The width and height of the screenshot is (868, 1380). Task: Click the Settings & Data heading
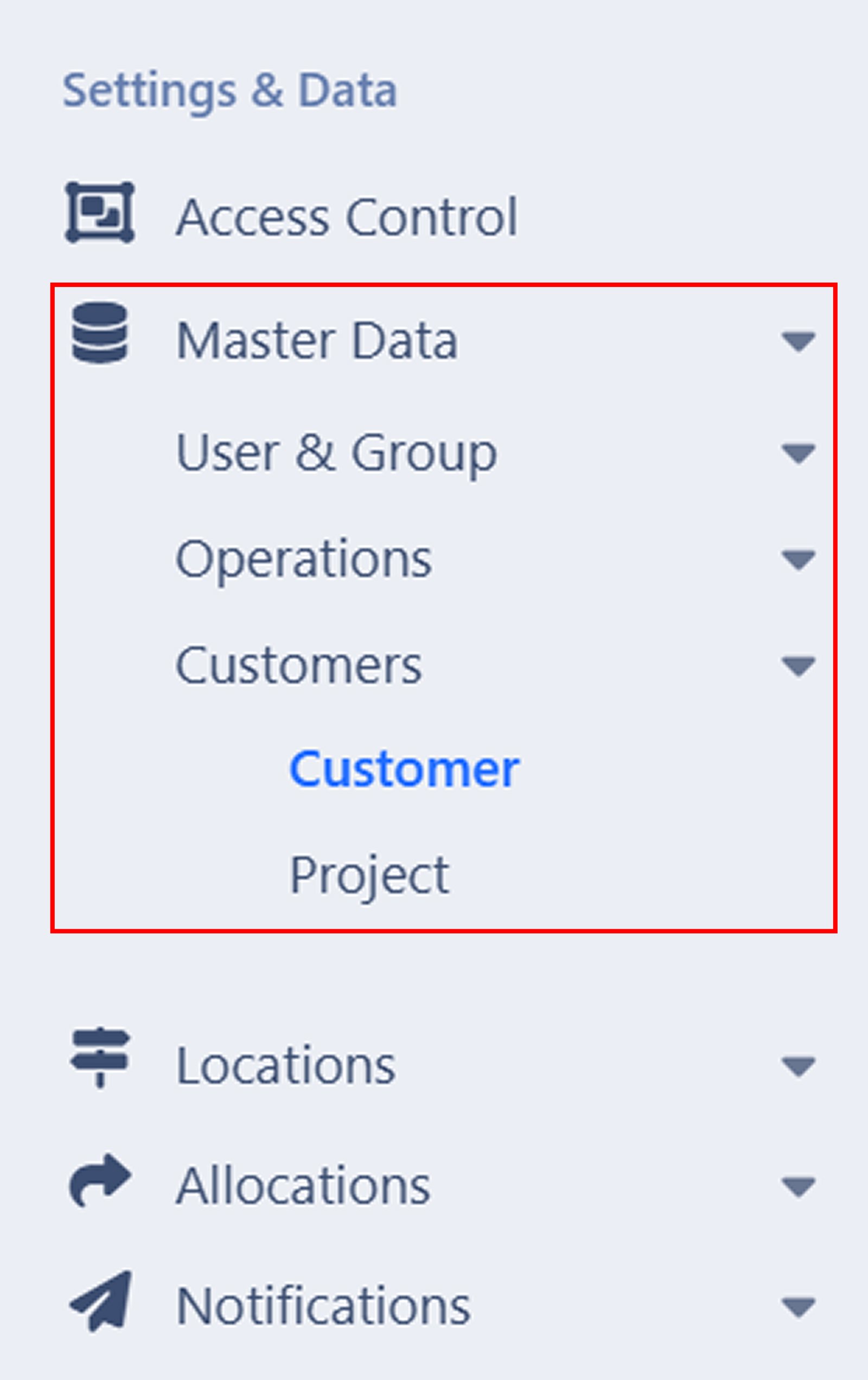229,89
